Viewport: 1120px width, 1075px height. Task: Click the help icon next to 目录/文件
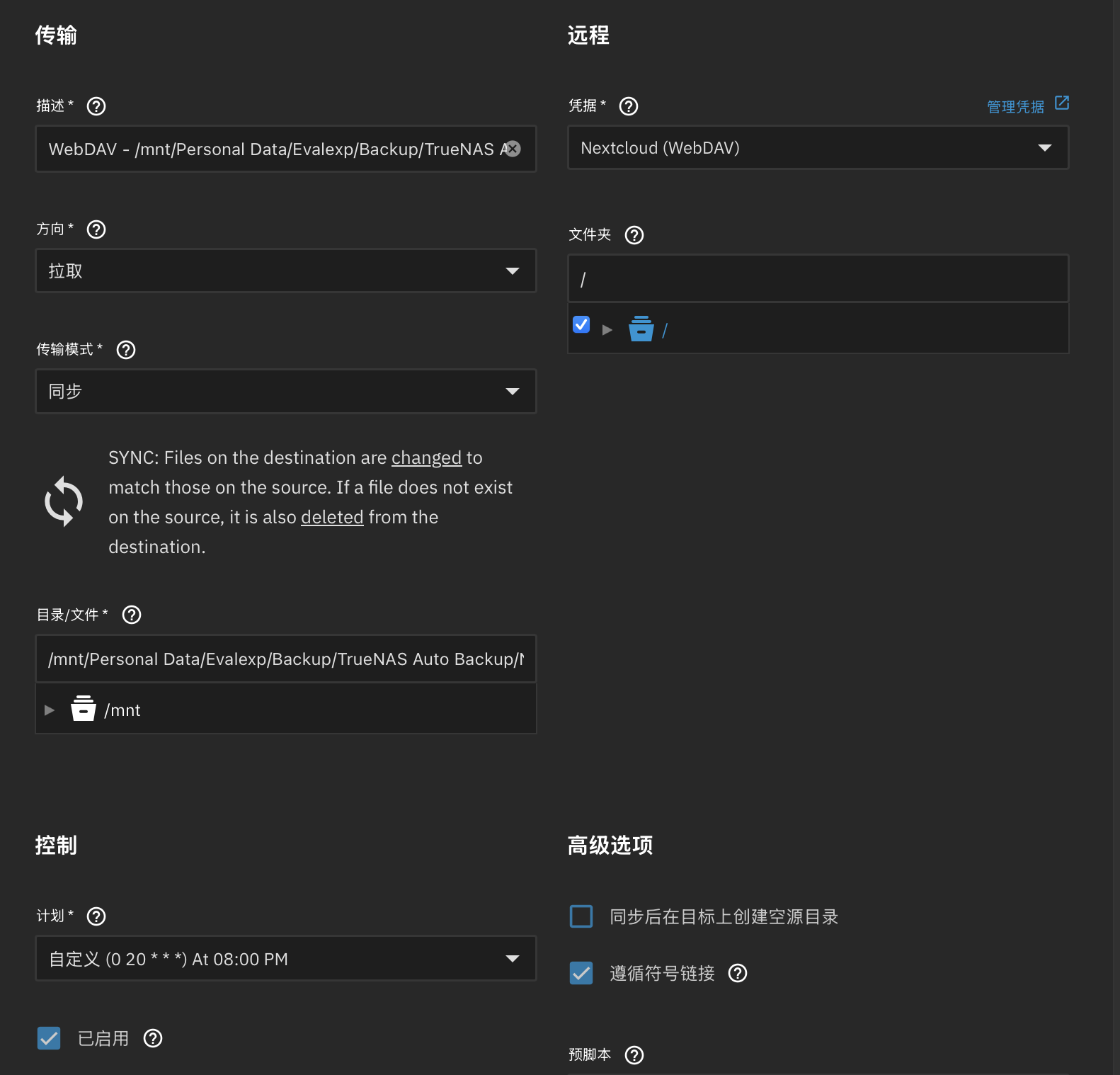[132, 615]
